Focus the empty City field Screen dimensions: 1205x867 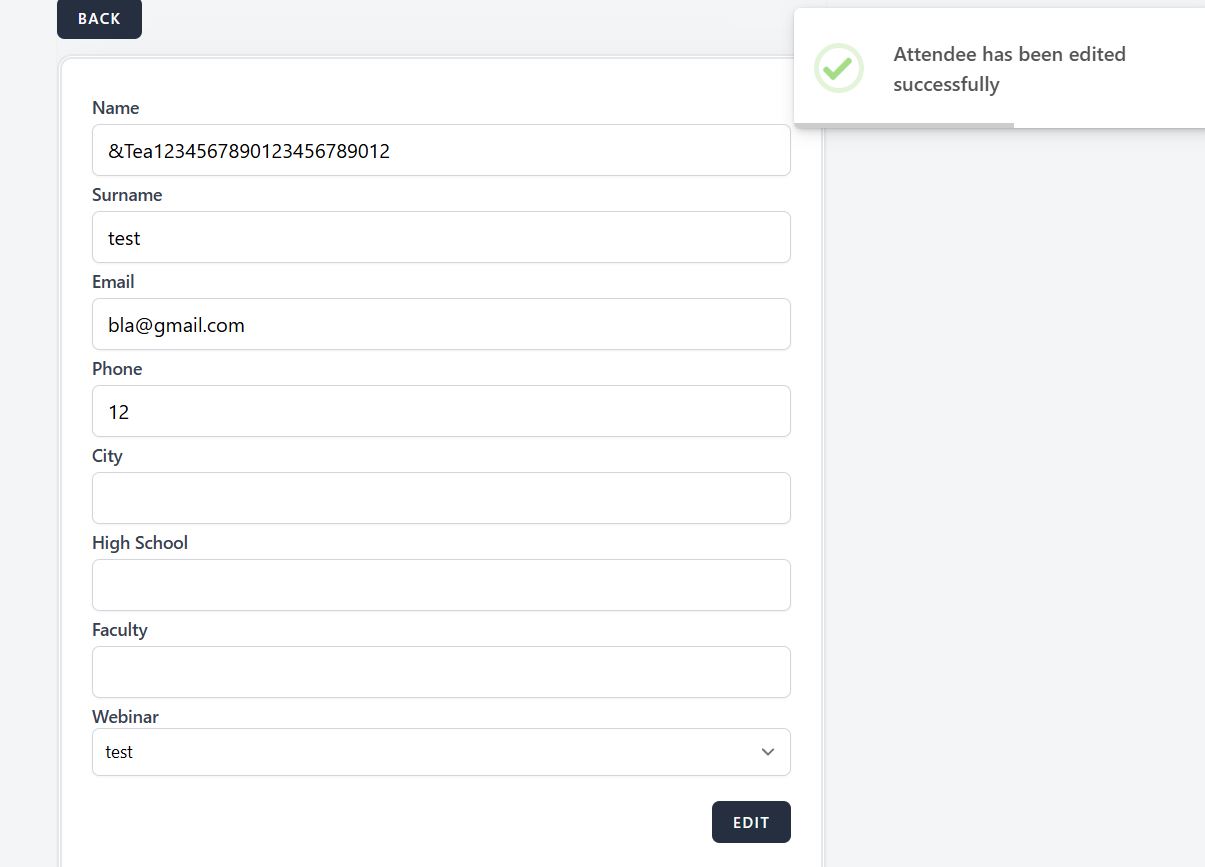[441, 499]
